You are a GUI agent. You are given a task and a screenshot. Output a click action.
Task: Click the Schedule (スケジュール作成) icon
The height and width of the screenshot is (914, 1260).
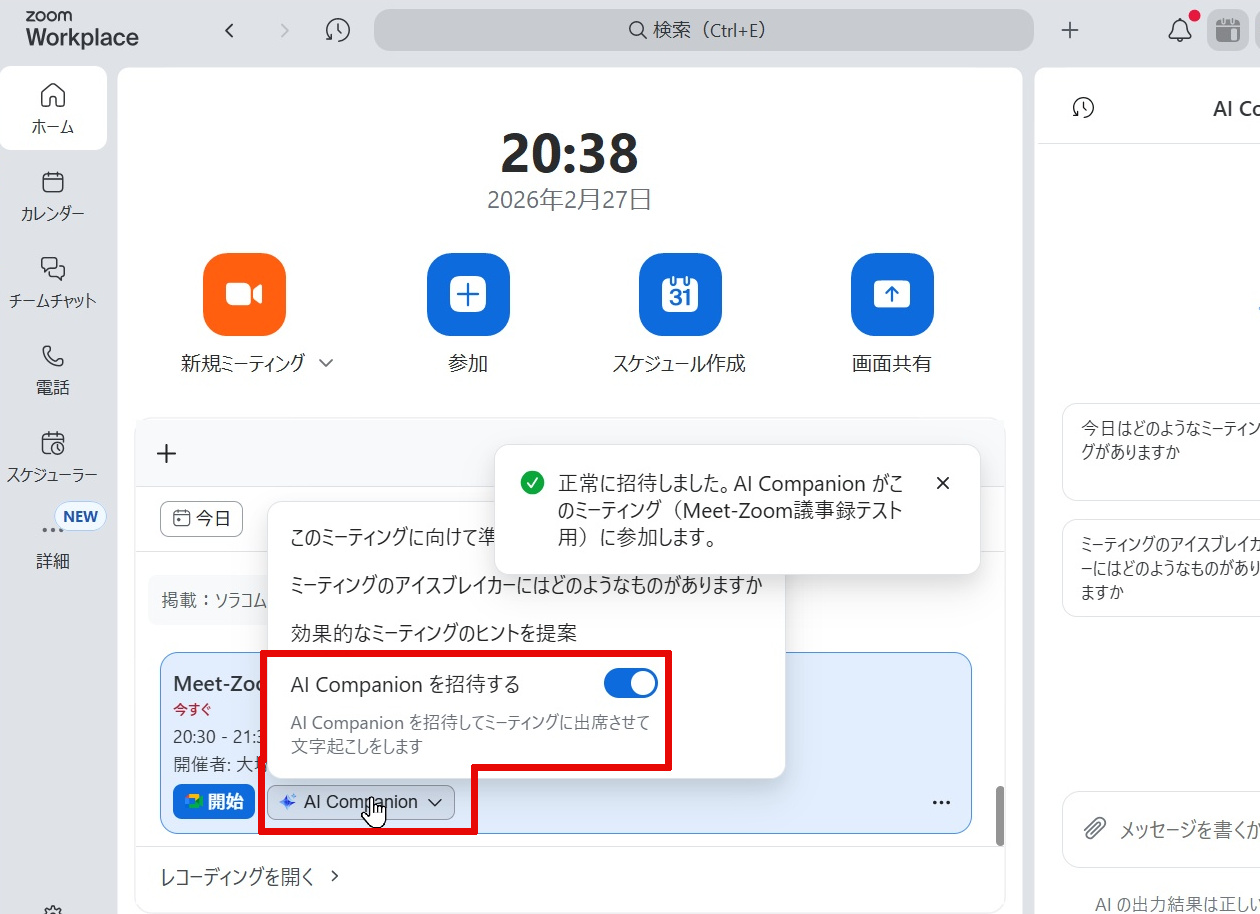tap(680, 294)
